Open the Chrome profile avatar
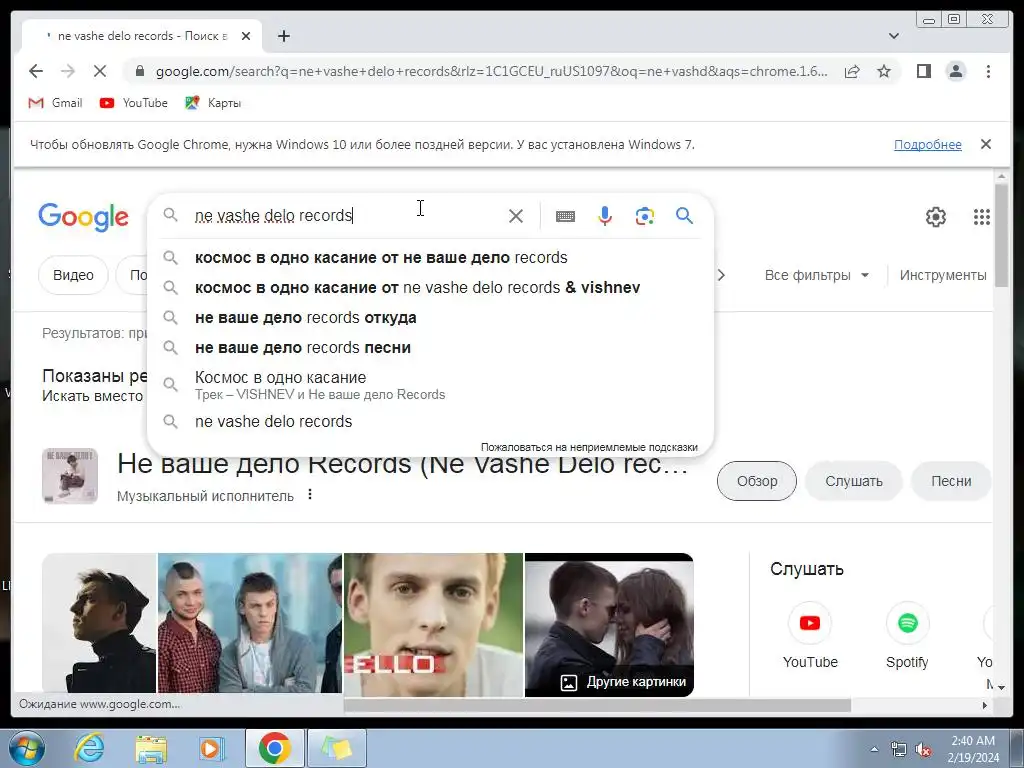1024x768 pixels. coord(955,71)
